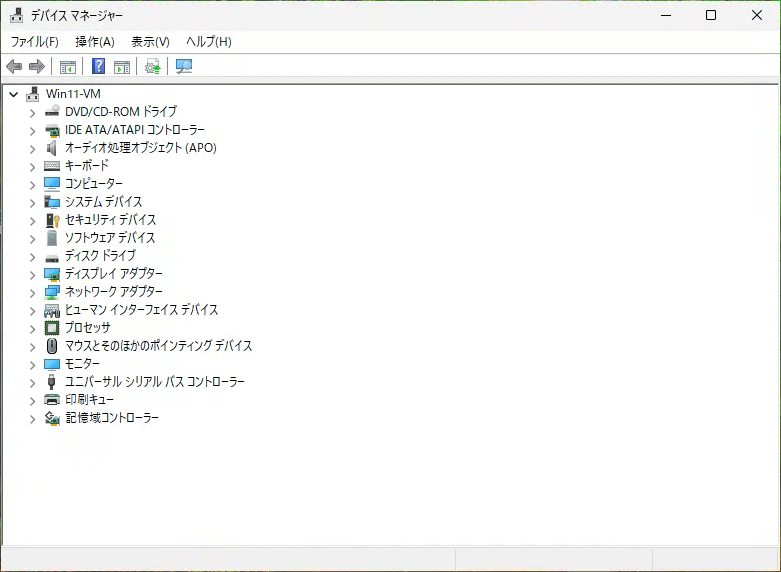Screen dimensions: 781x572
Task: Expand the DVD/CD-ROM ドライブ node
Action: point(32,113)
